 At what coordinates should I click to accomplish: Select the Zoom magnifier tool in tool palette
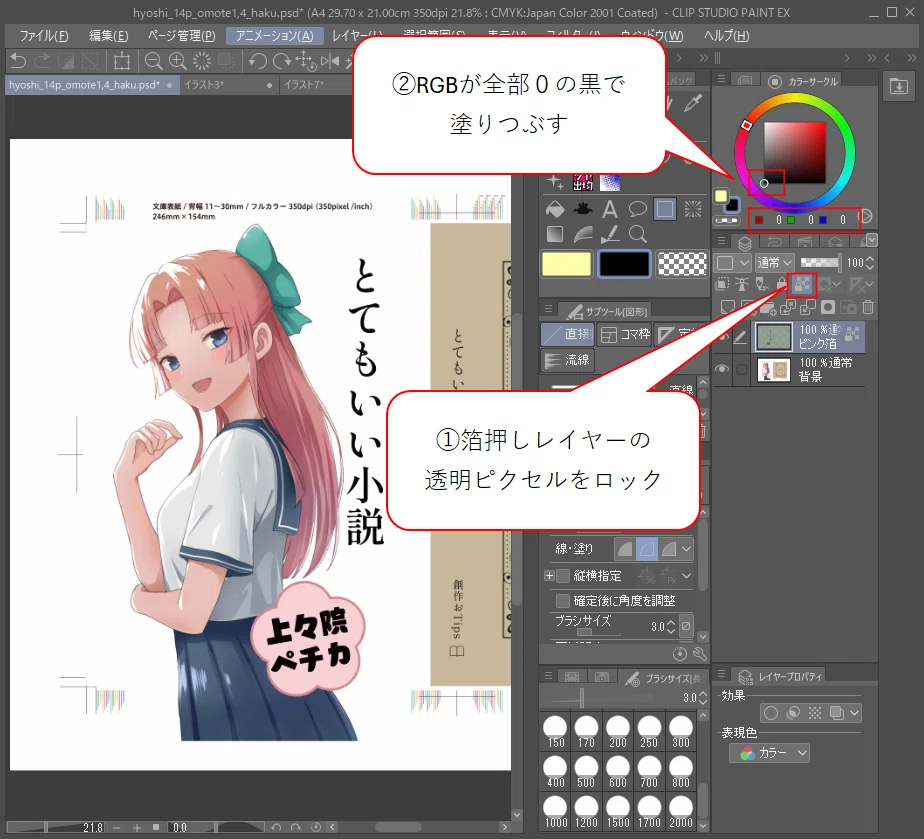[638, 234]
